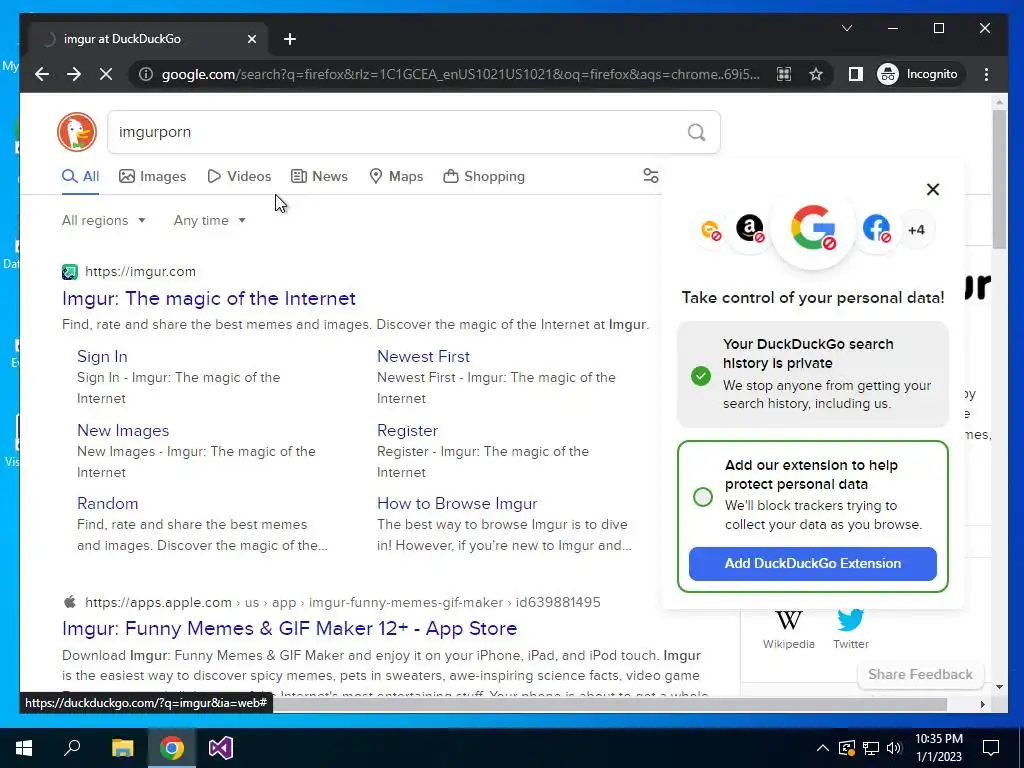Close the imgur at DuckDuckGo tab
The image size is (1024, 768).
[x=251, y=39]
